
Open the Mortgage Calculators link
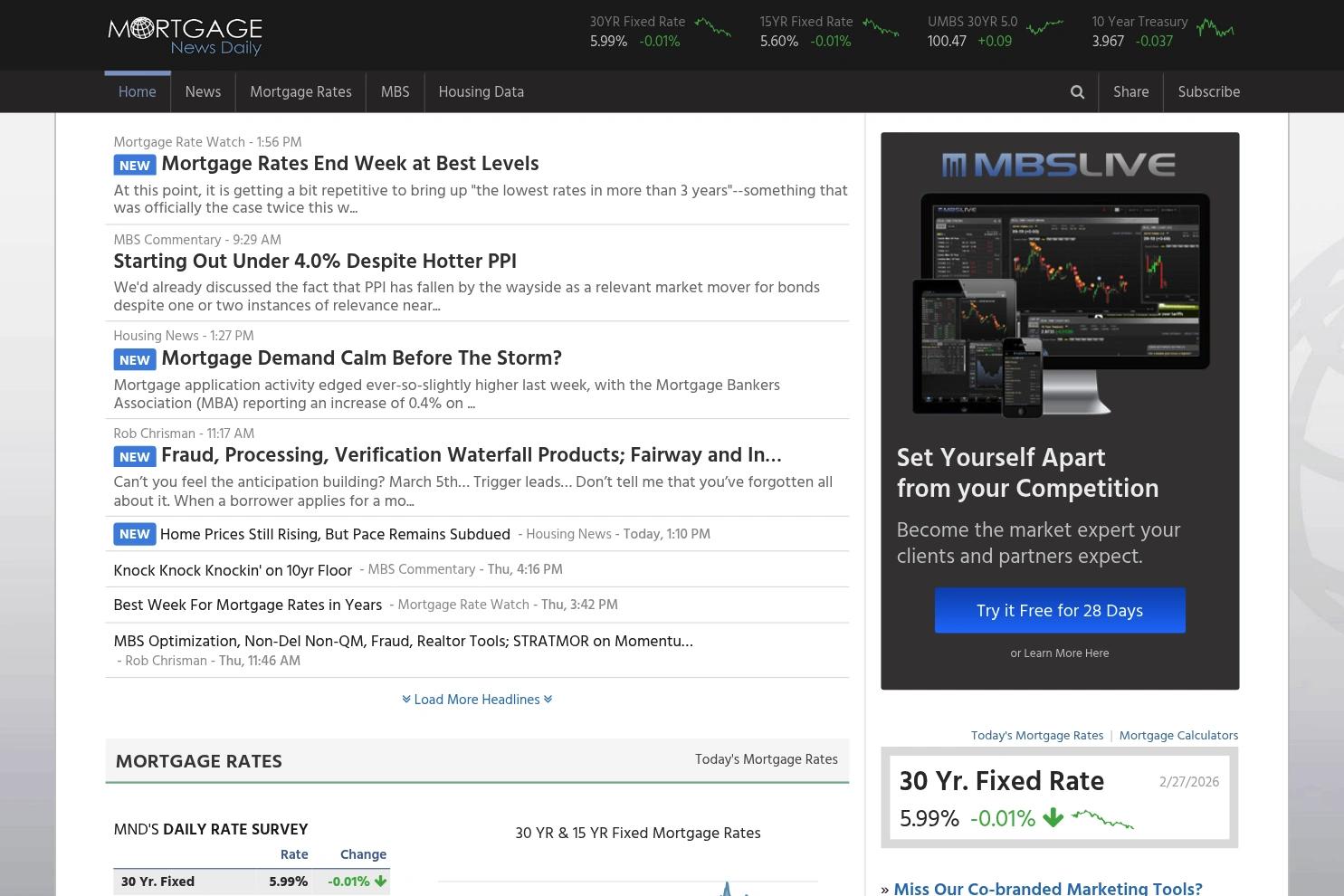[1178, 735]
